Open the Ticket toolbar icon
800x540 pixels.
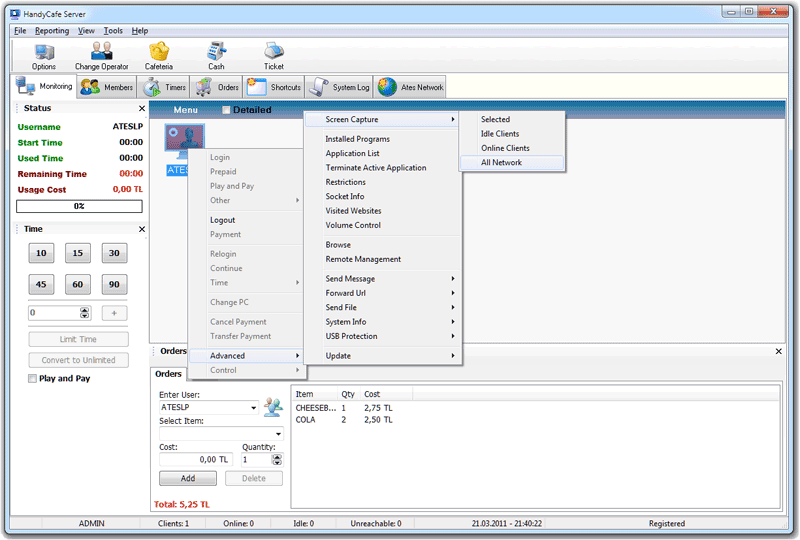coord(273,52)
